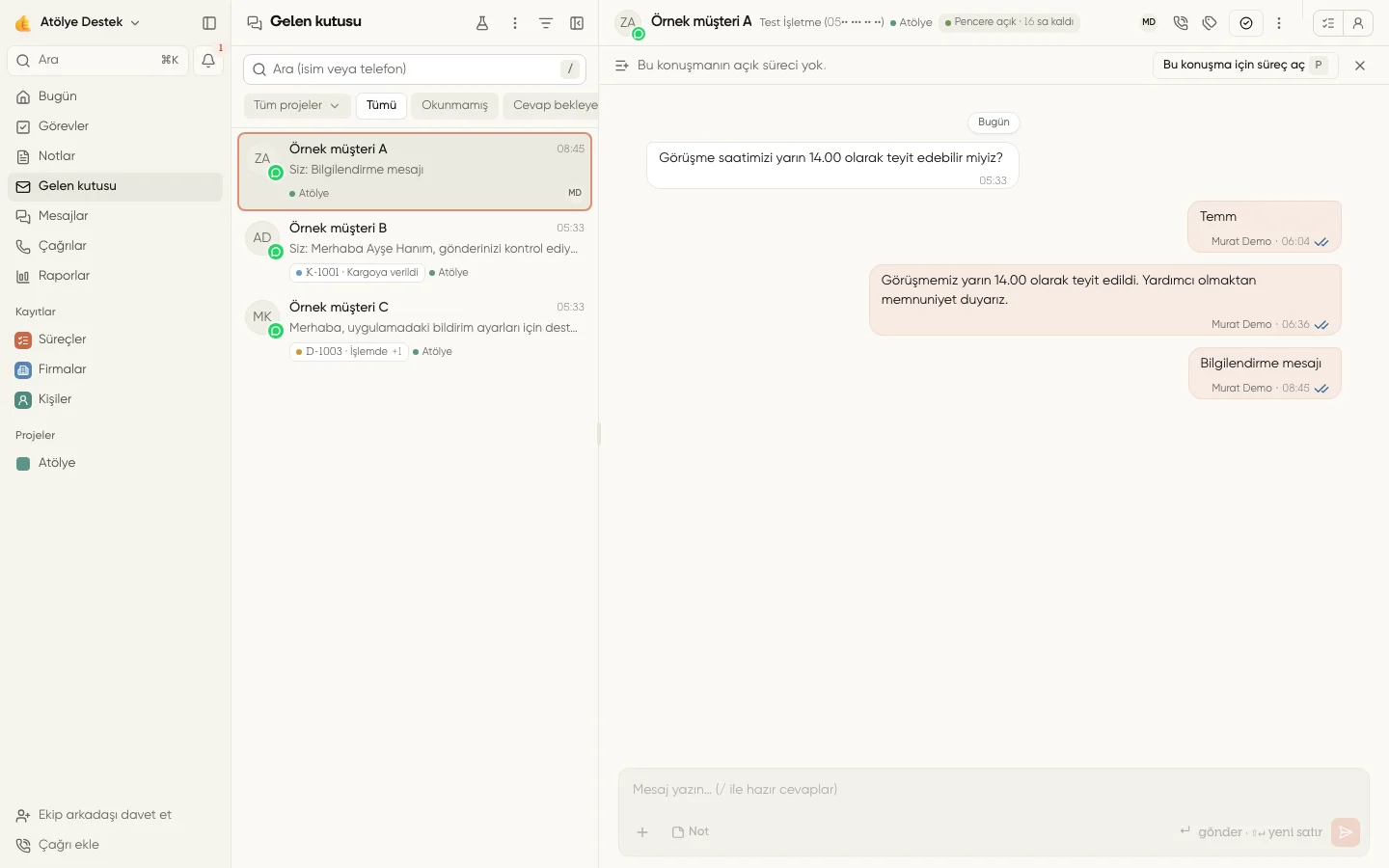This screenshot has height=868, width=1389.
Task: Send the message with the arrow button
Action: click(1346, 832)
